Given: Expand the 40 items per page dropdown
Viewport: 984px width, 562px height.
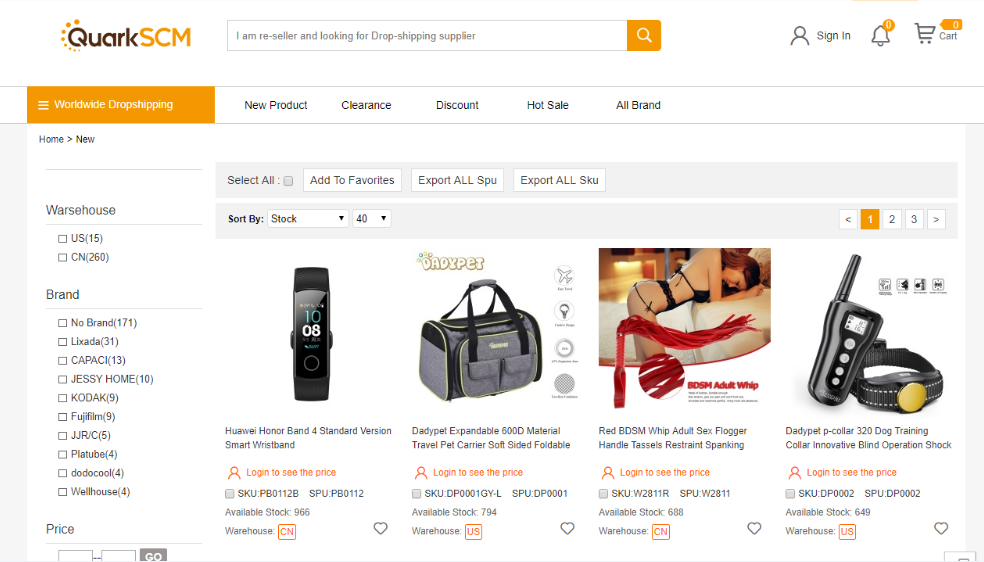Looking at the screenshot, I should [371, 219].
